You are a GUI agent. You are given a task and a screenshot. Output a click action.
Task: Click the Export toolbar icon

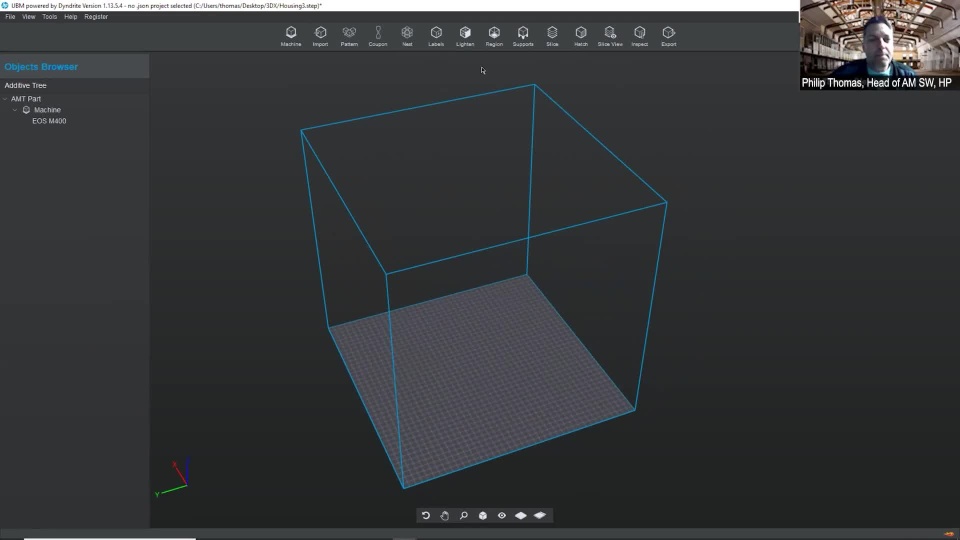click(x=669, y=36)
